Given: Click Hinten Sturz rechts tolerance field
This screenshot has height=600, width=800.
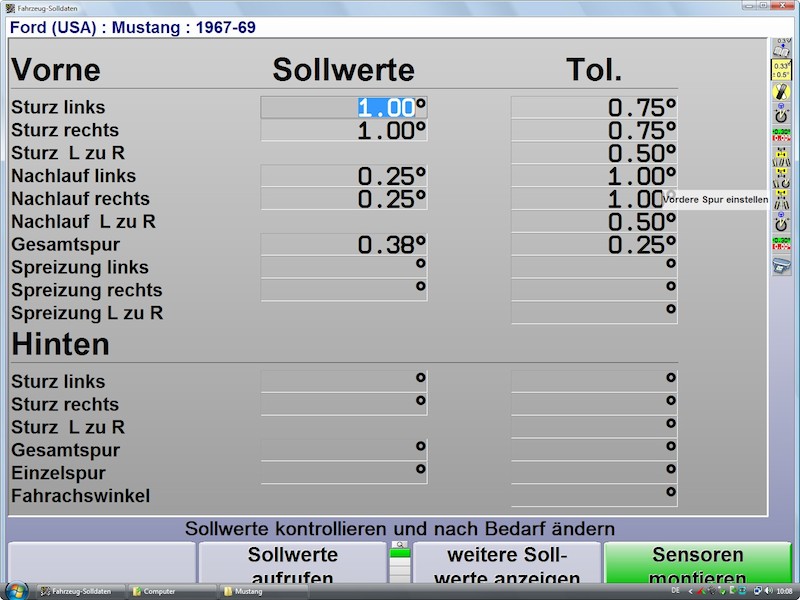Looking at the screenshot, I should point(594,404).
